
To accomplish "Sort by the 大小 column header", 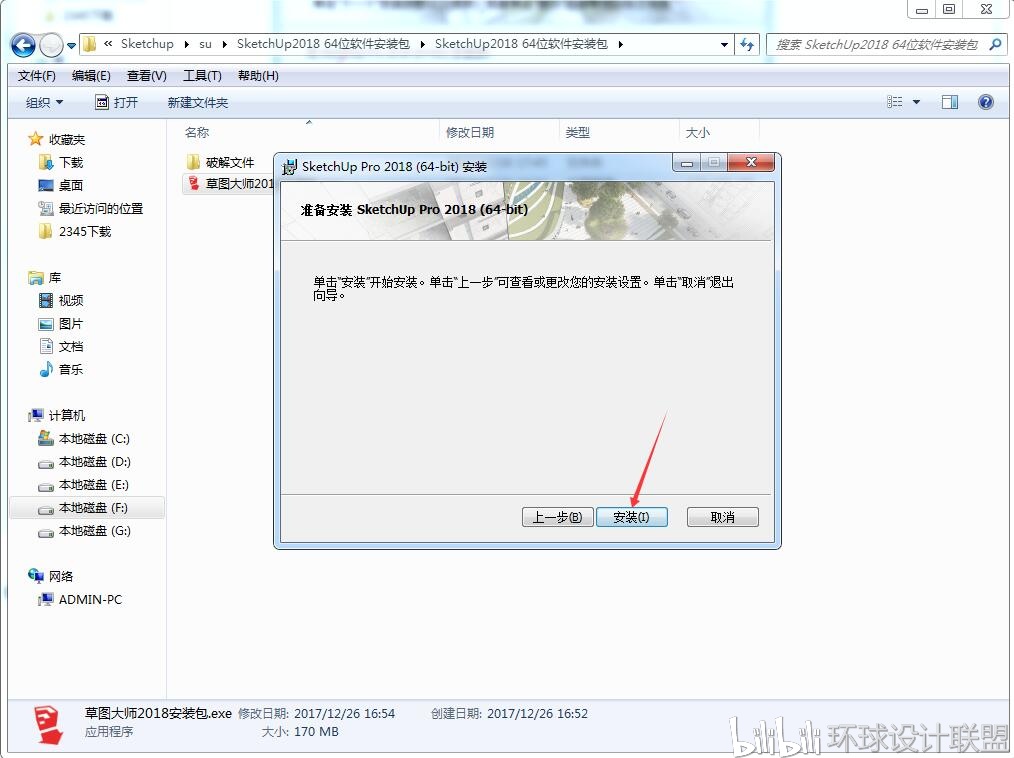I will (x=697, y=132).
